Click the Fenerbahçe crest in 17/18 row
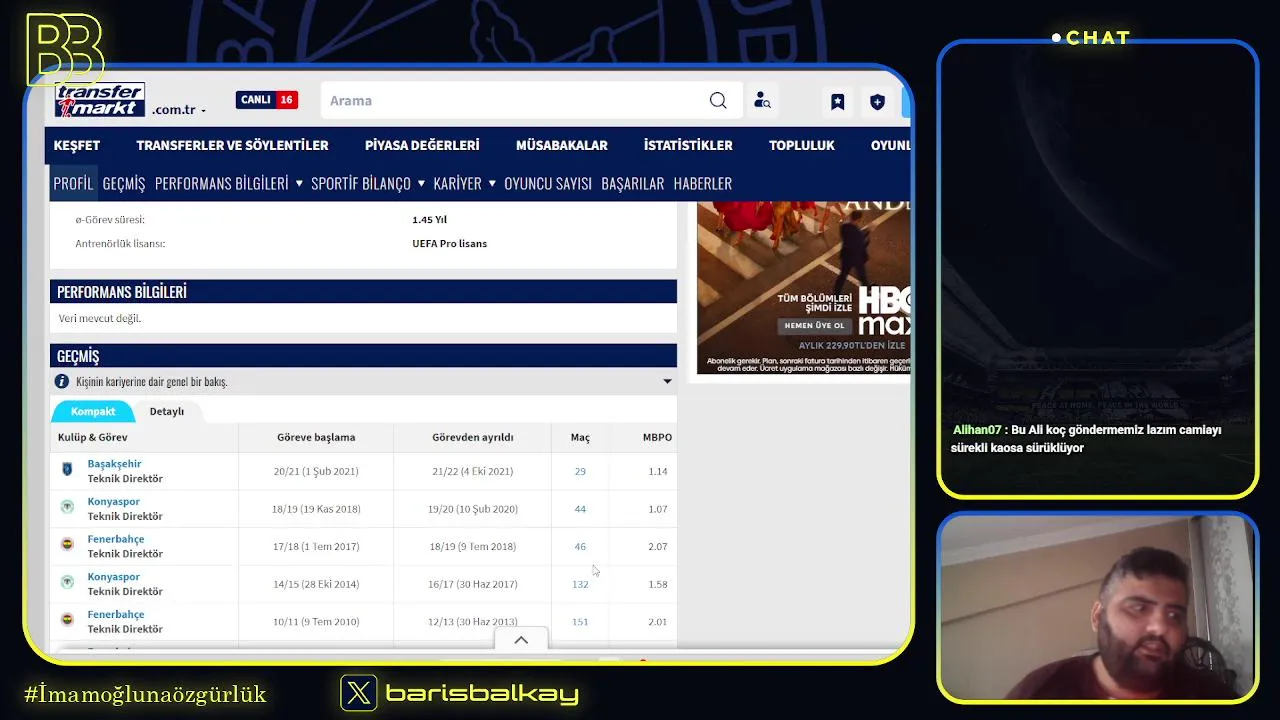Image resolution: width=1280 pixels, height=720 pixels. click(x=67, y=545)
